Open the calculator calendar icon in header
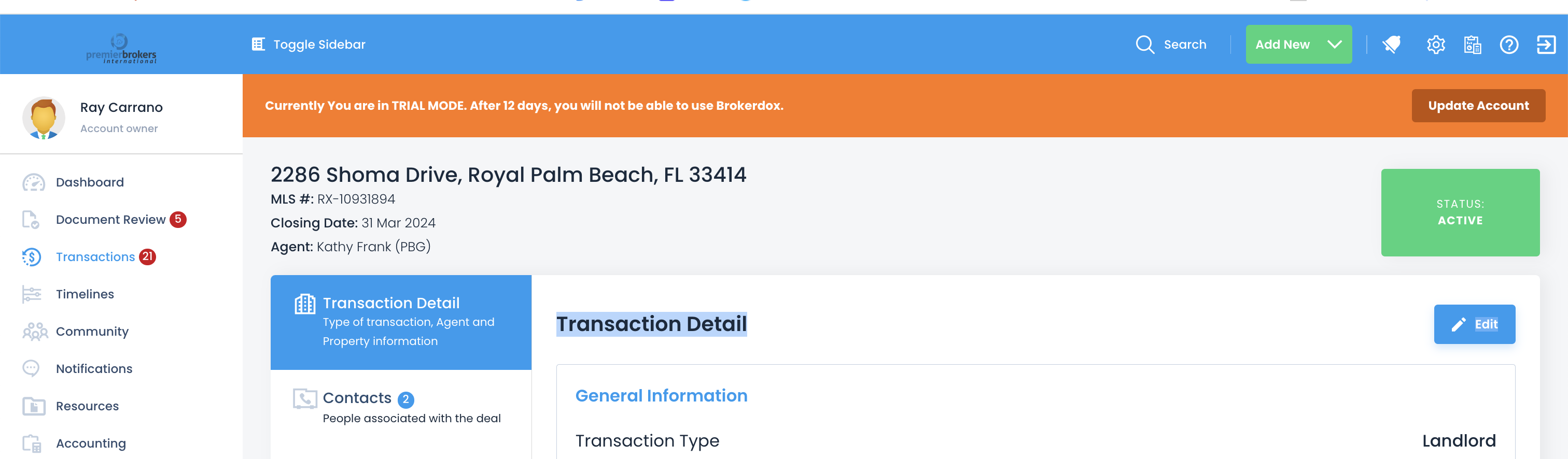This screenshot has width=1568, height=459. click(x=1472, y=45)
